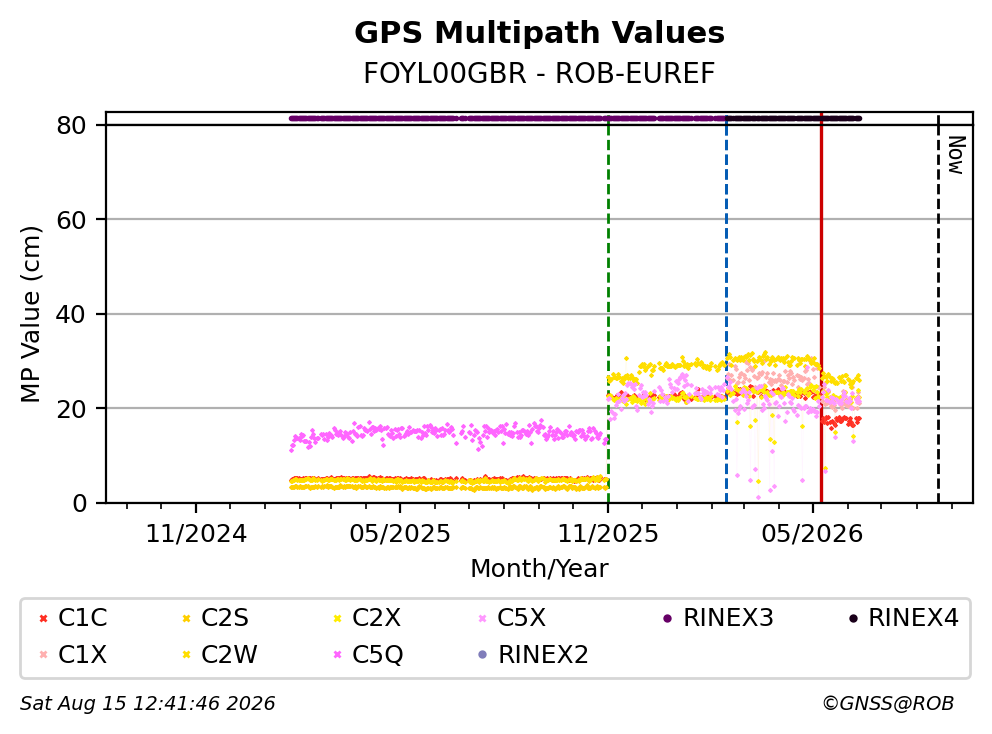This screenshot has width=992, height=734.
Task: Select the C2S legend marker
Action: point(186,618)
